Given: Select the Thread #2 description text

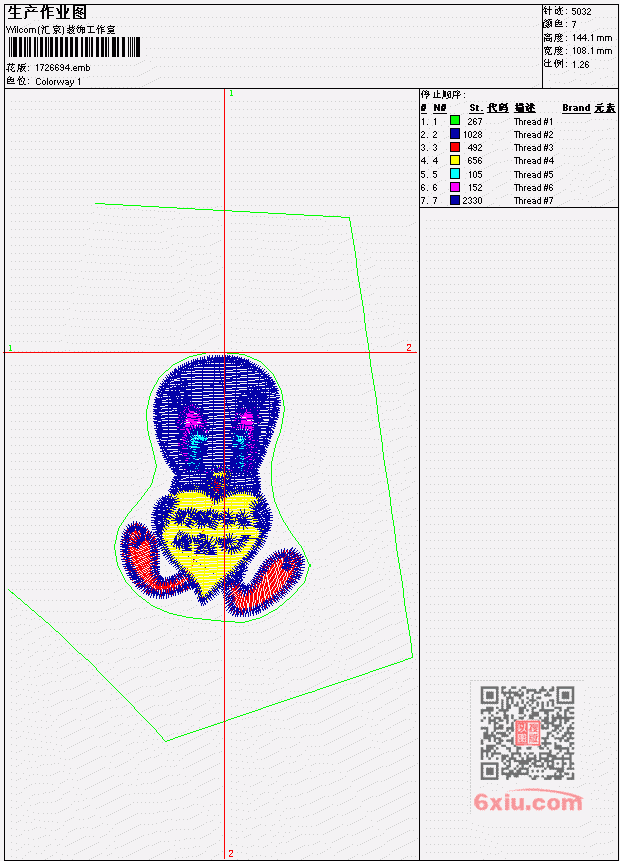Looking at the screenshot, I should pos(533,135).
